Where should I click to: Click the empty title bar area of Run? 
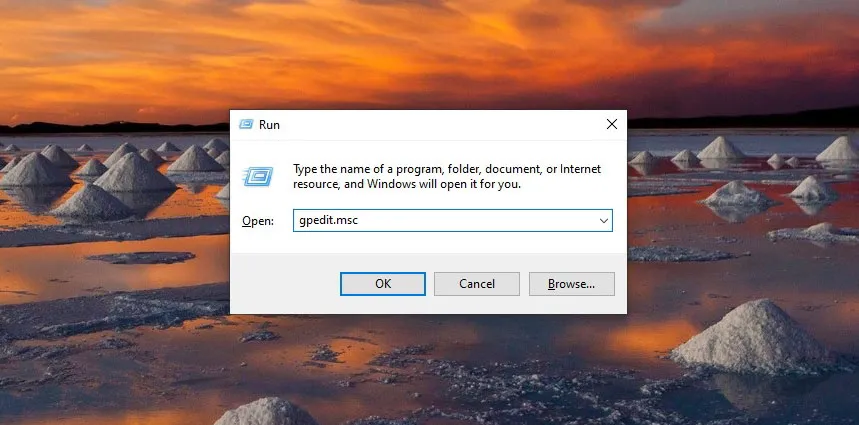tap(430, 125)
